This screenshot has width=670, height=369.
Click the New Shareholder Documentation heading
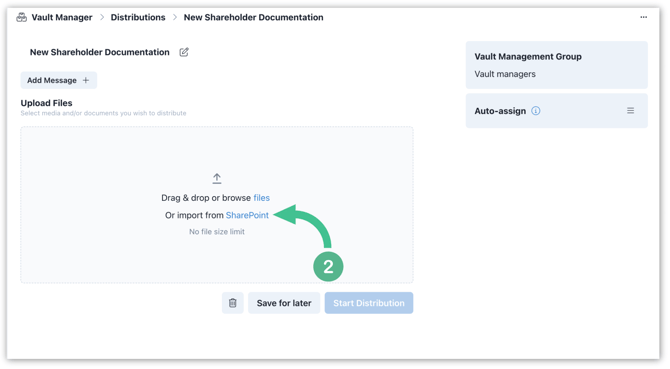100,52
